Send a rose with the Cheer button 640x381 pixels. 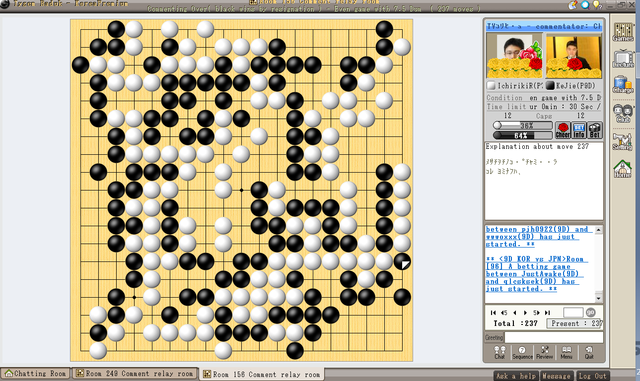(x=563, y=130)
